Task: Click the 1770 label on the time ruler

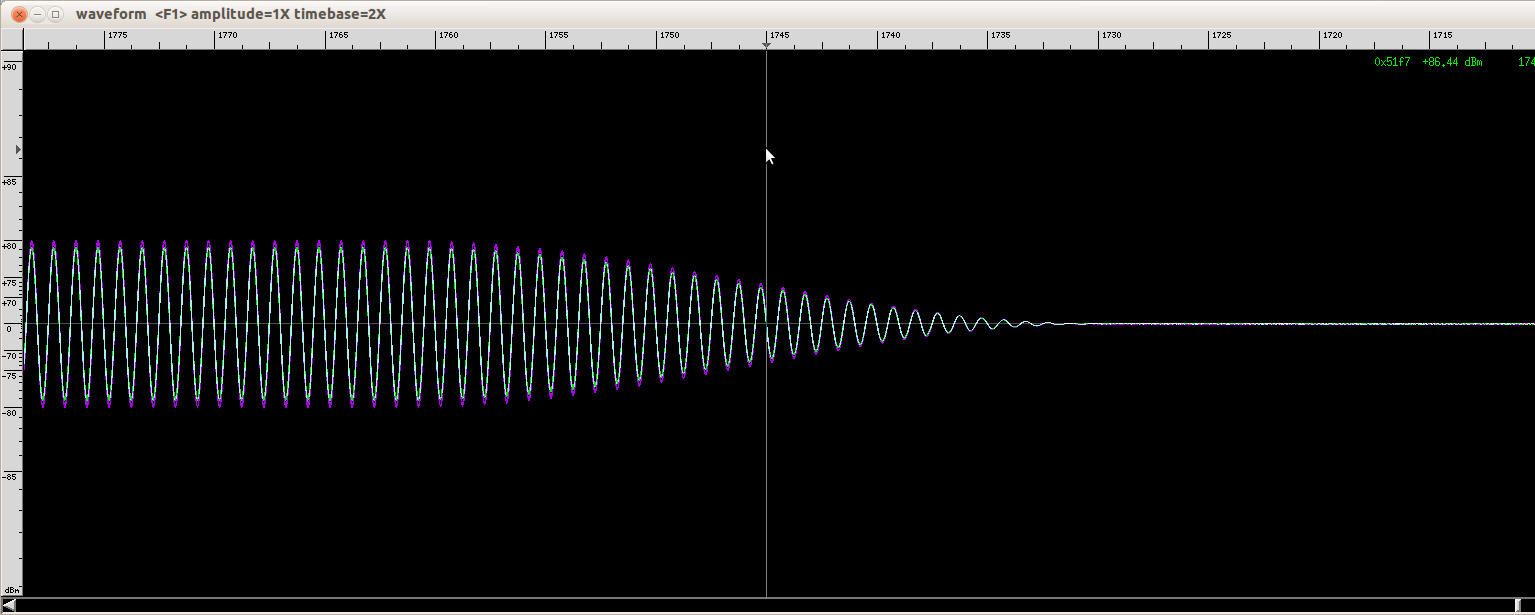Action: (228, 35)
